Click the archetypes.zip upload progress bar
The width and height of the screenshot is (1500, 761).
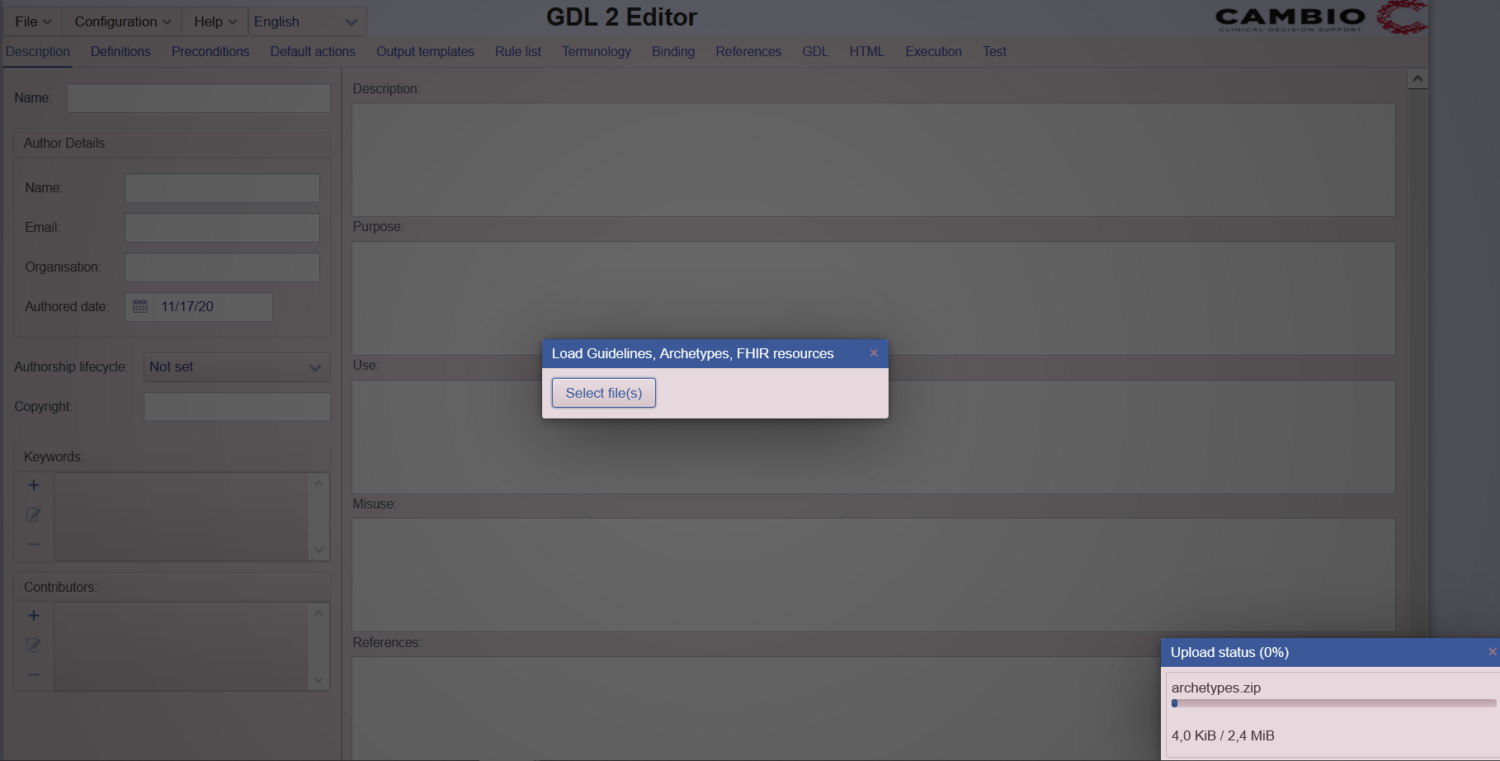pos(1333,703)
